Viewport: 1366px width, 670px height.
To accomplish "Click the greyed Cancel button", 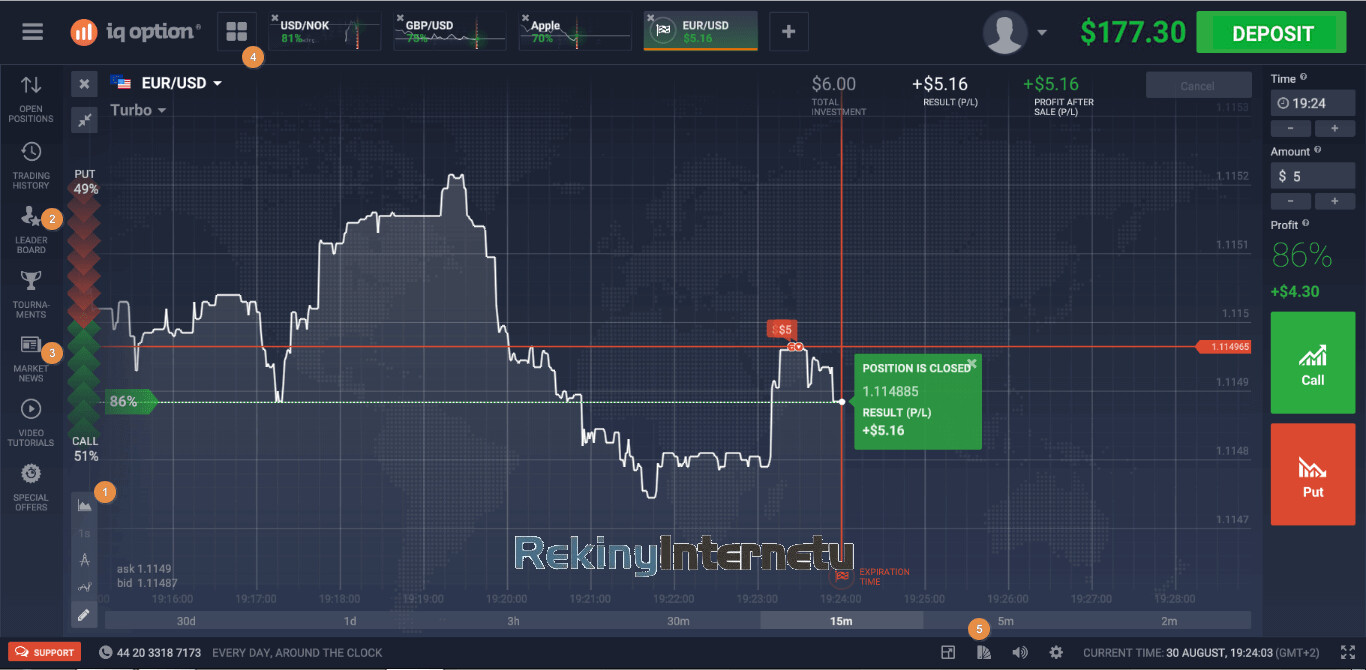I will 1198,85.
